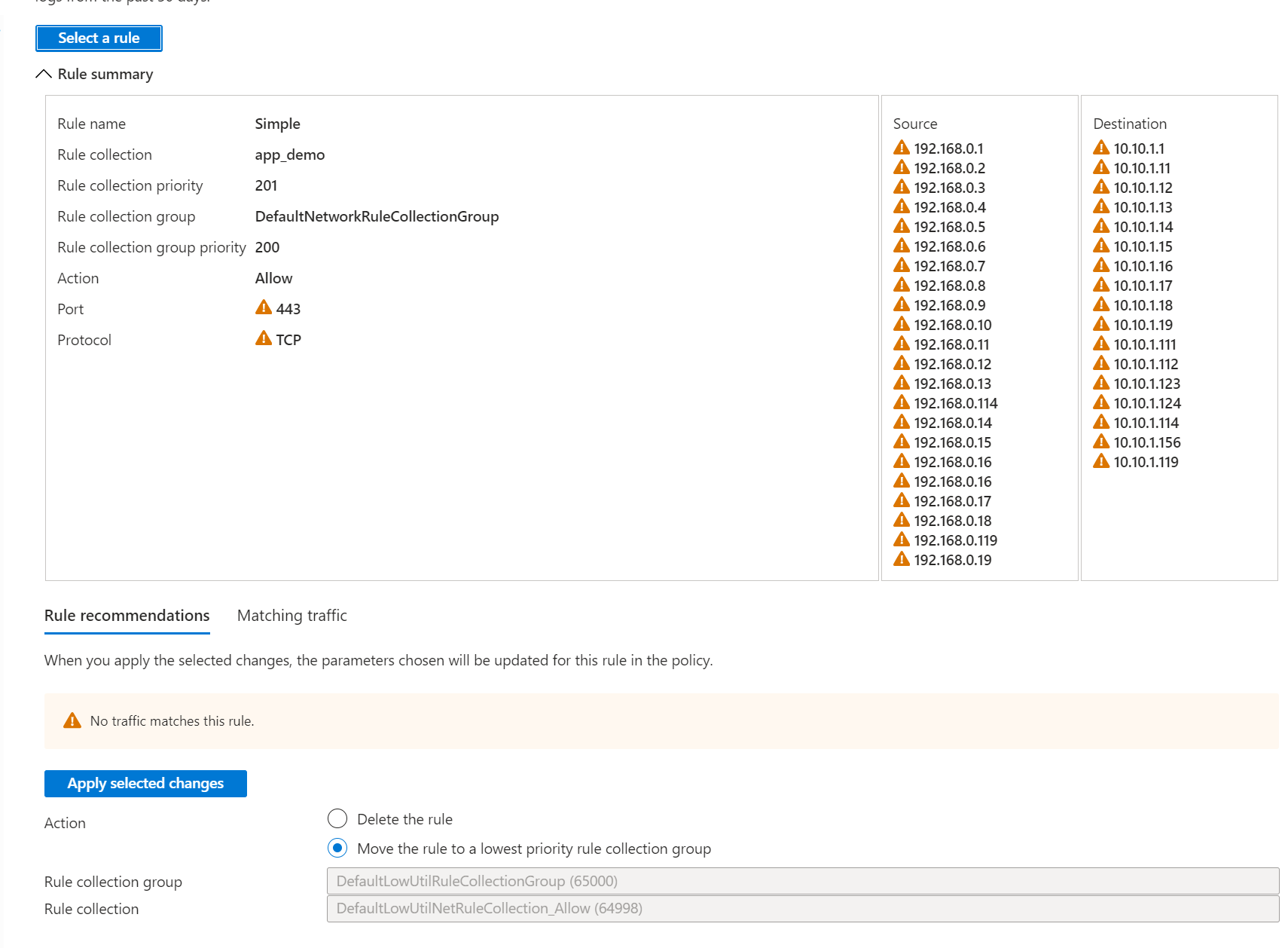
Task: Click the warning icon next to Protocol TCP
Action: point(263,339)
